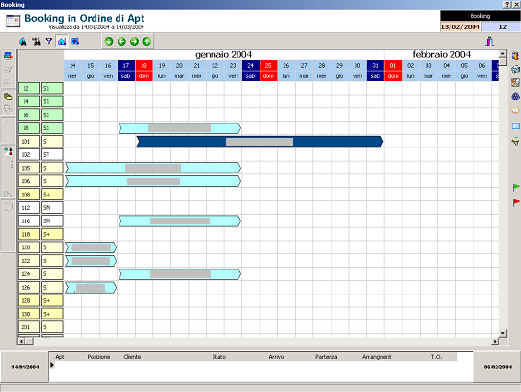521x392 pixels.
Task: Click the funnel filter icon in toolbar
Action: pos(49,41)
